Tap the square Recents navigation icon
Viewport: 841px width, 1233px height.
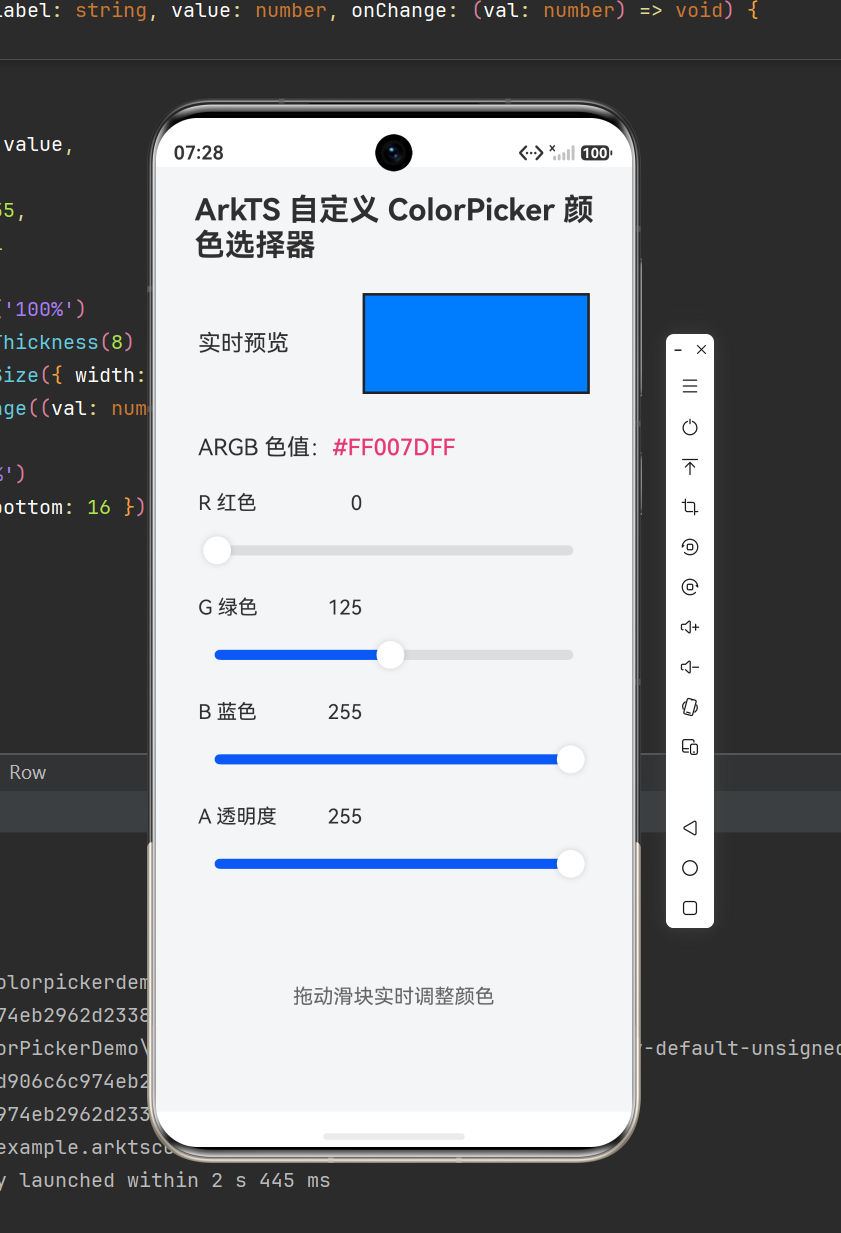click(690, 908)
